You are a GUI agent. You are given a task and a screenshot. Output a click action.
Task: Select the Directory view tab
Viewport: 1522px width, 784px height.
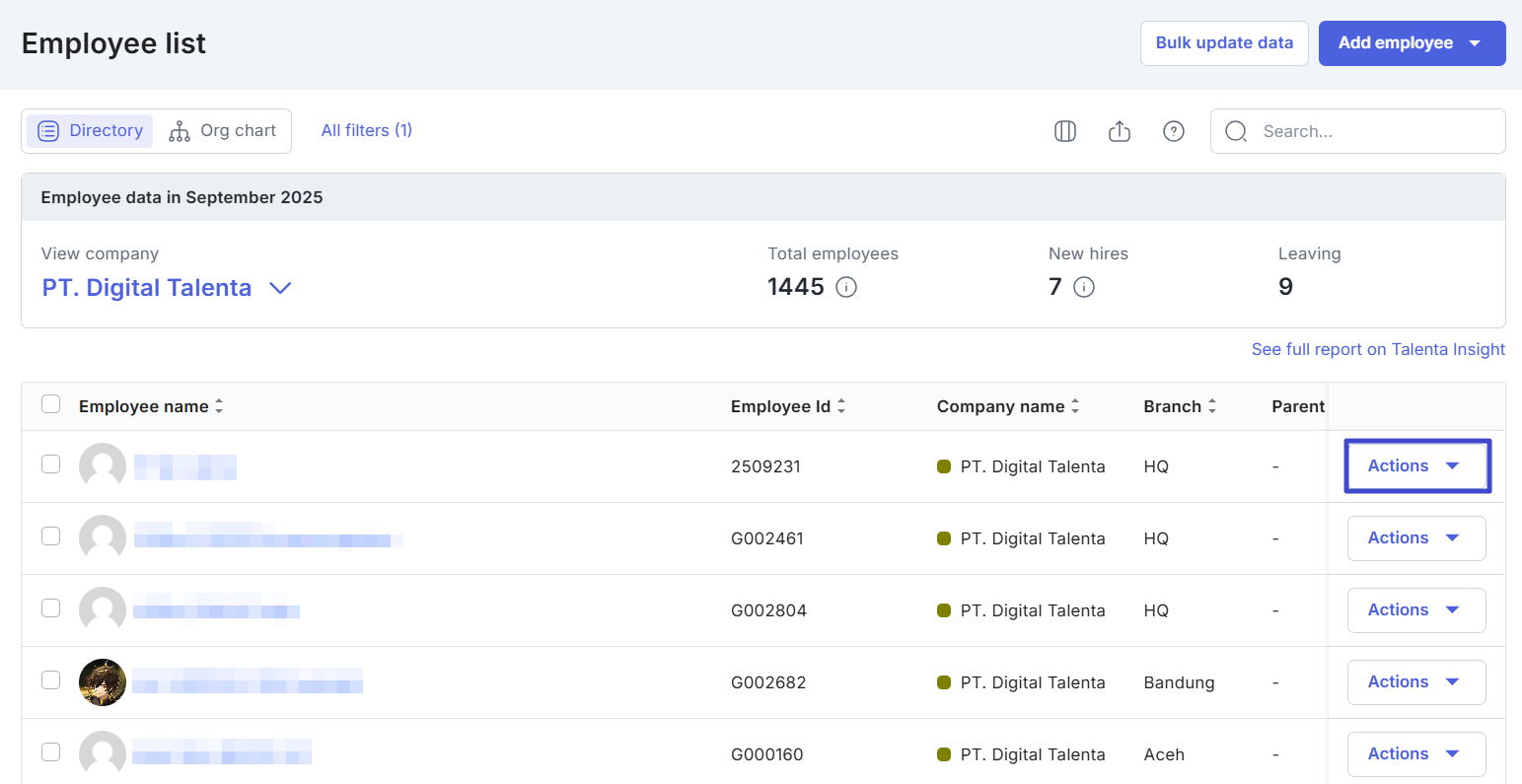[91, 131]
